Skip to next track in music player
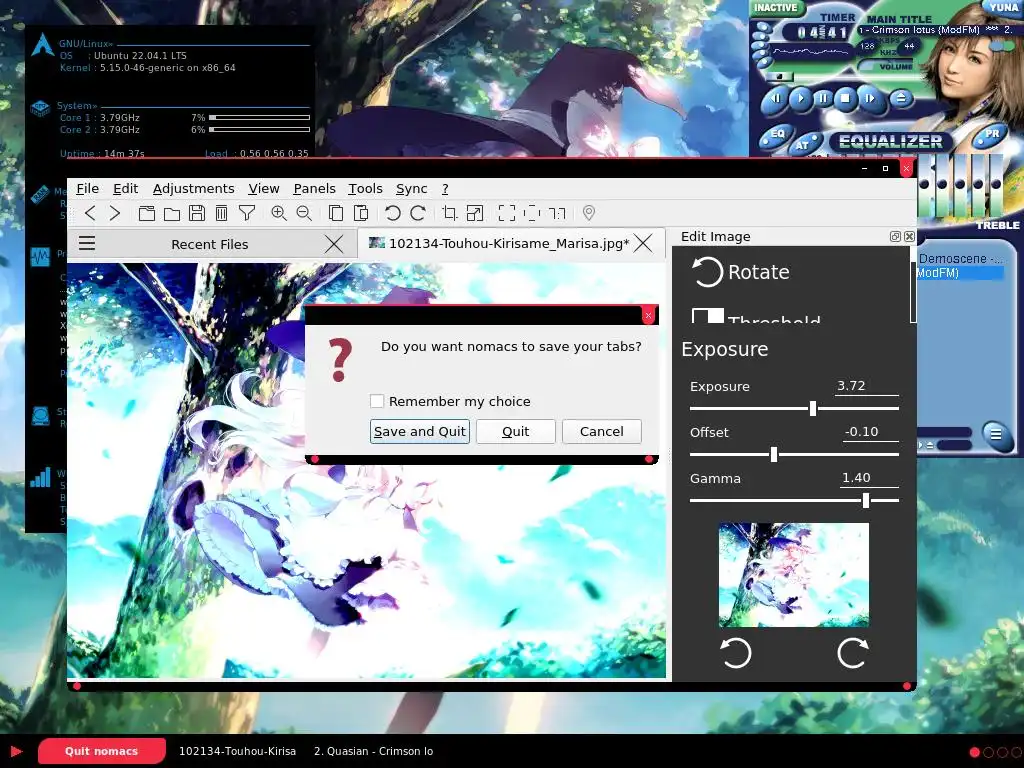Image resolution: width=1024 pixels, height=768 pixels. pos(870,99)
